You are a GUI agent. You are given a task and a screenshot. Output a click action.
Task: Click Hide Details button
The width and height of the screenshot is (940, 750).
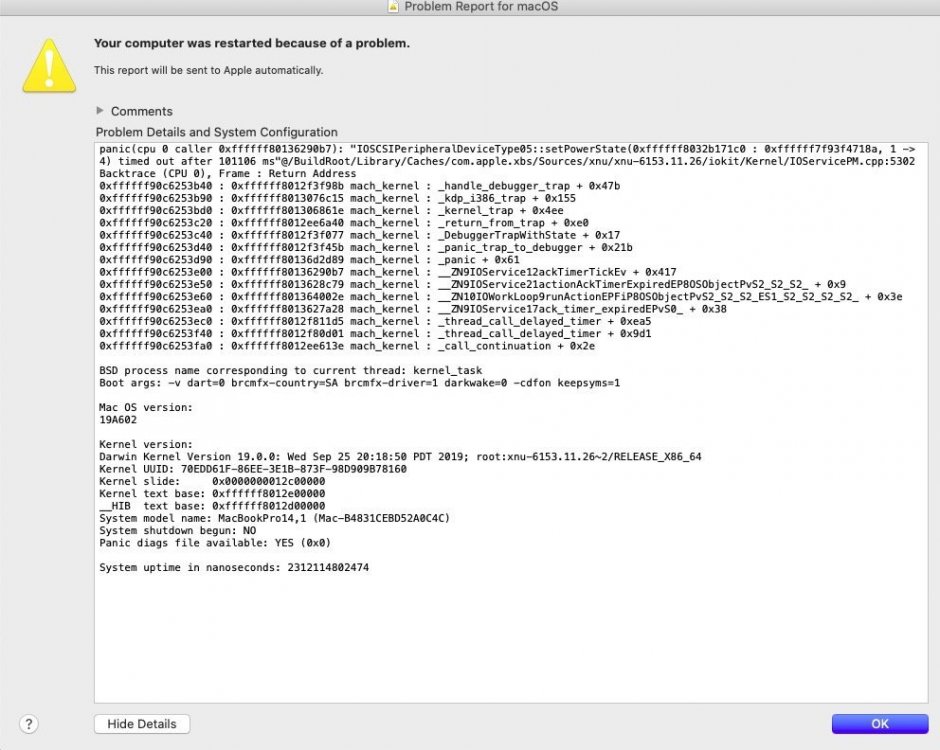(142, 724)
